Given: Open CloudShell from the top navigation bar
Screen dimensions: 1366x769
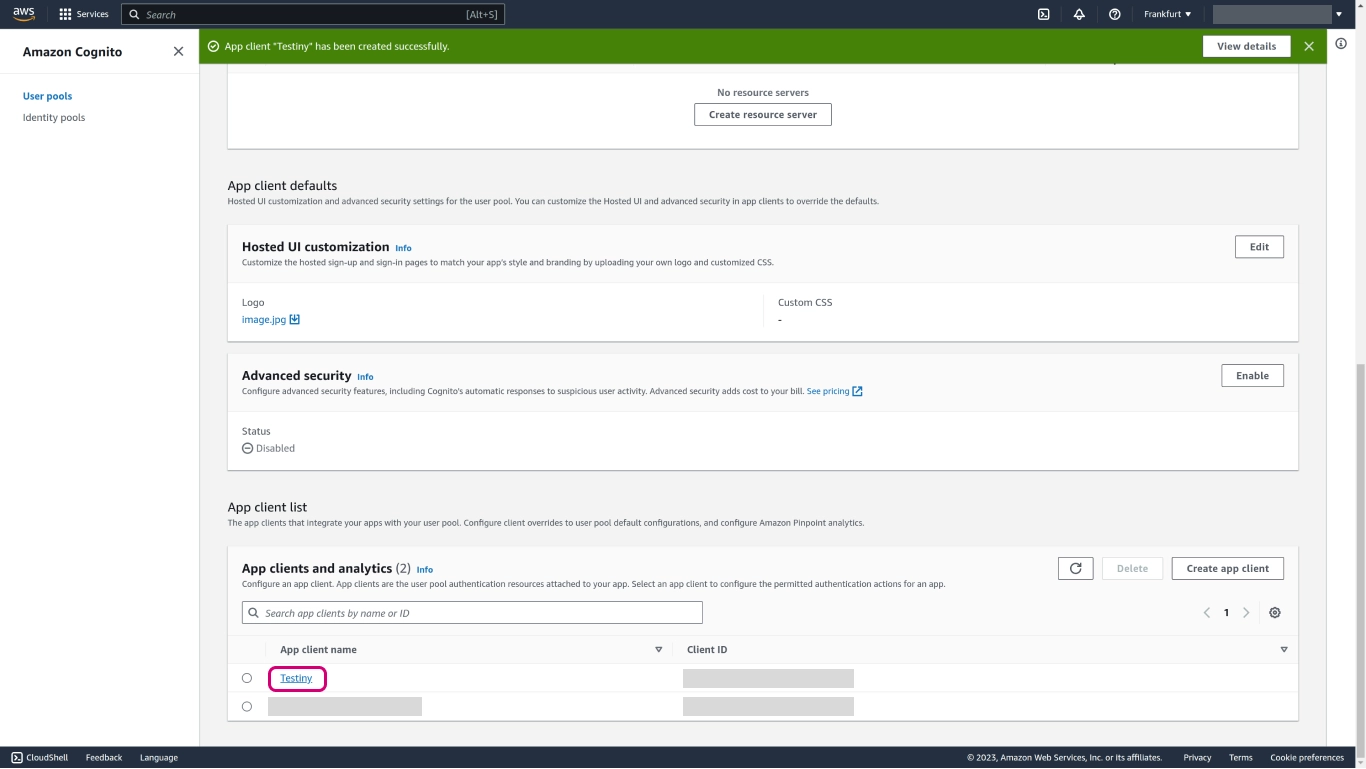Looking at the screenshot, I should coord(1043,14).
